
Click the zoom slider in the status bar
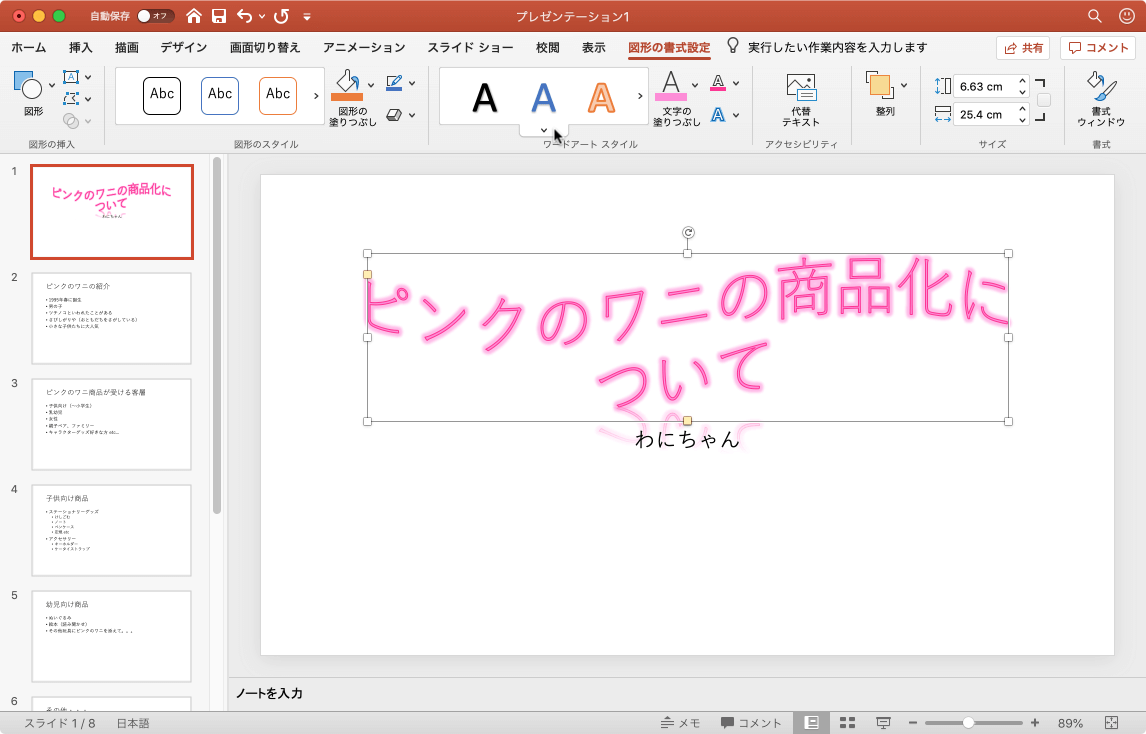click(x=968, y=722)
